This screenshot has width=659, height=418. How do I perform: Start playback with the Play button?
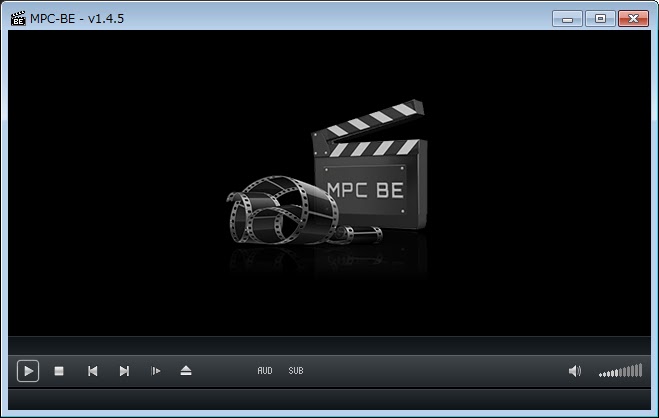[x=28, y=371]
